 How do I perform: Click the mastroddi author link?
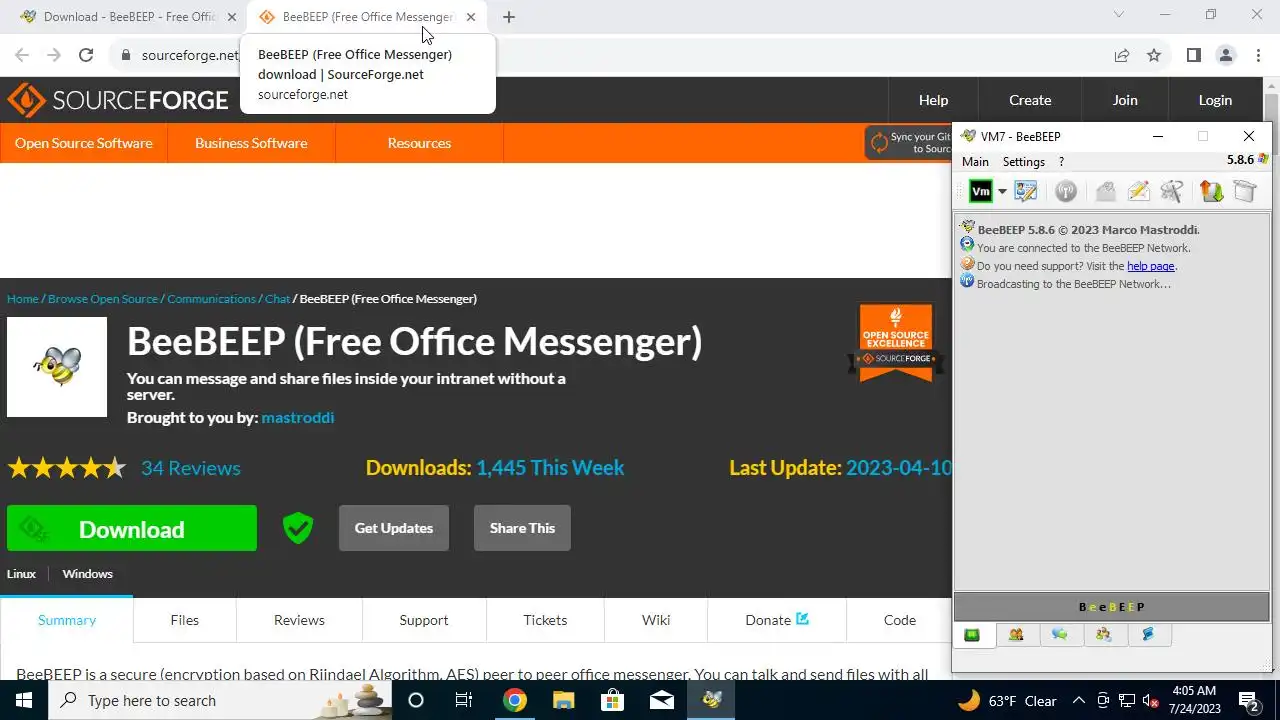298,417
